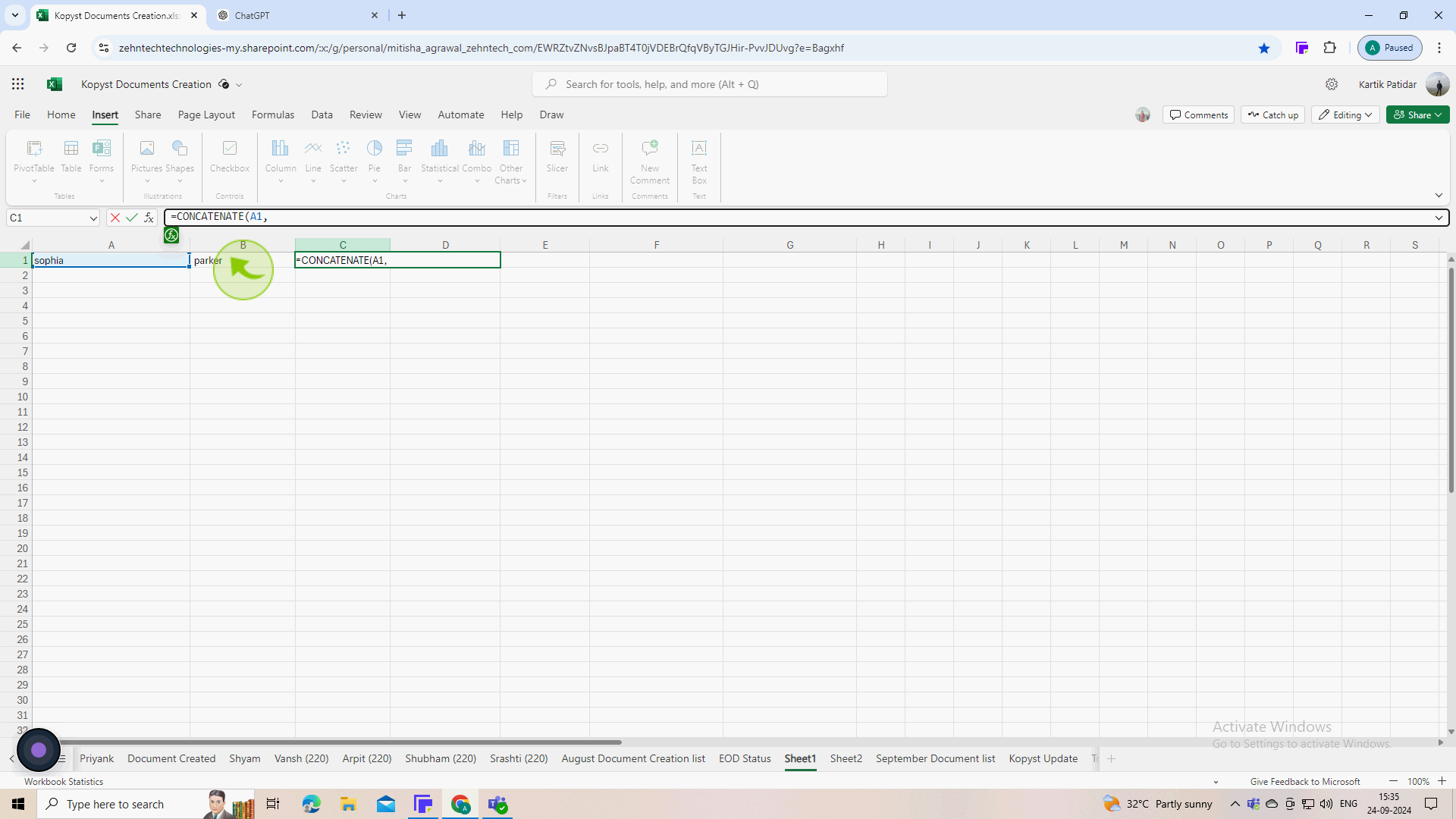Open Other Charts menu
The height and width of the screenshot is (819, 1456).
pyautogui.click(x=511, y=162)
